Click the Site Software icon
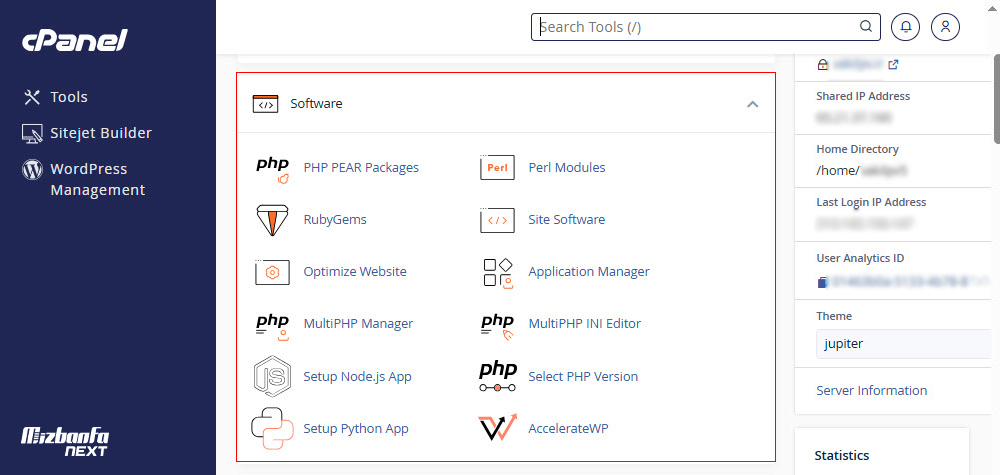Screen dimensions: 1000x475 (x=497, y=220)
